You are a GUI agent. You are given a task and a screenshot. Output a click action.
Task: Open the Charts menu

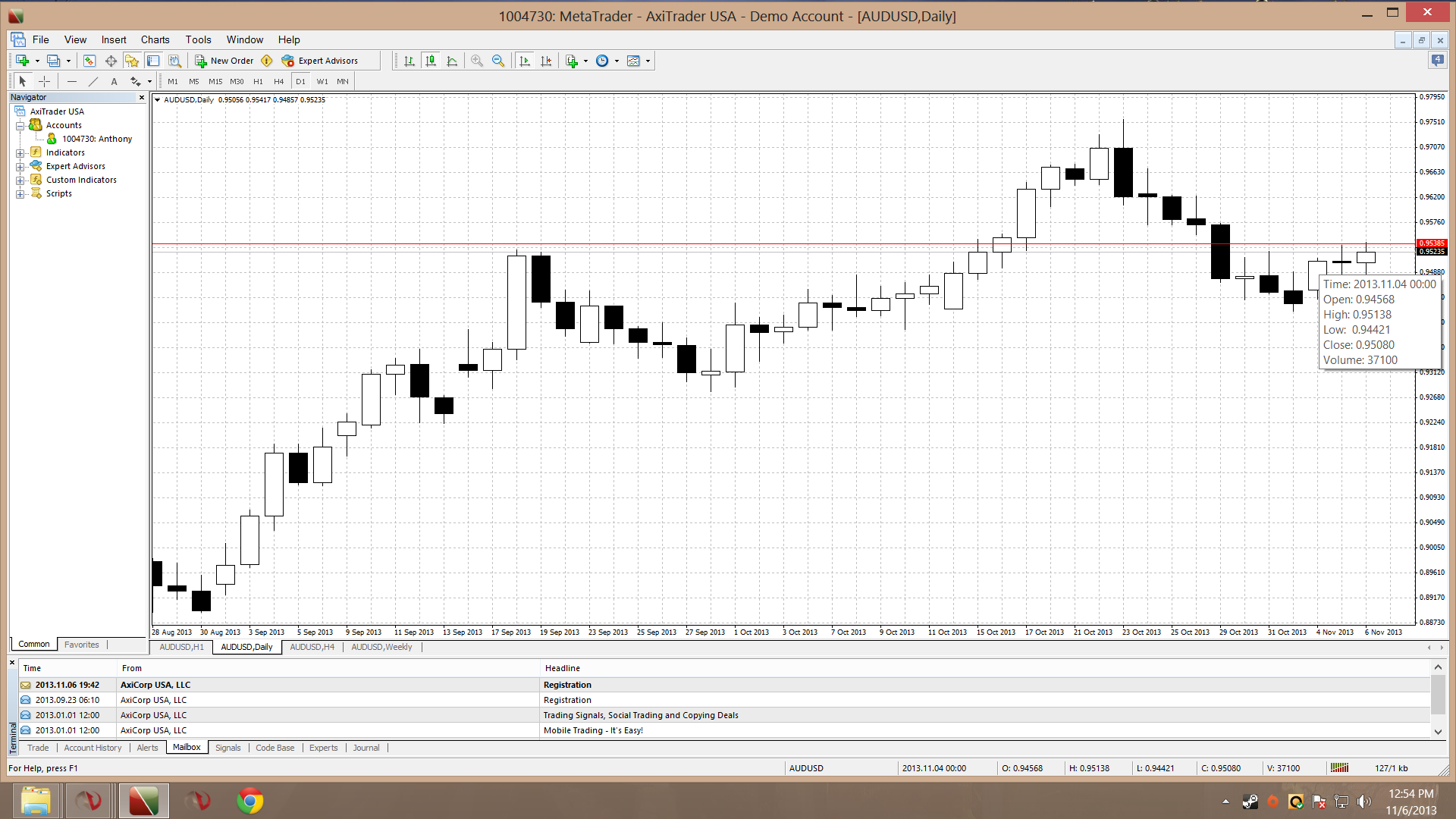(x=155, y=39)
